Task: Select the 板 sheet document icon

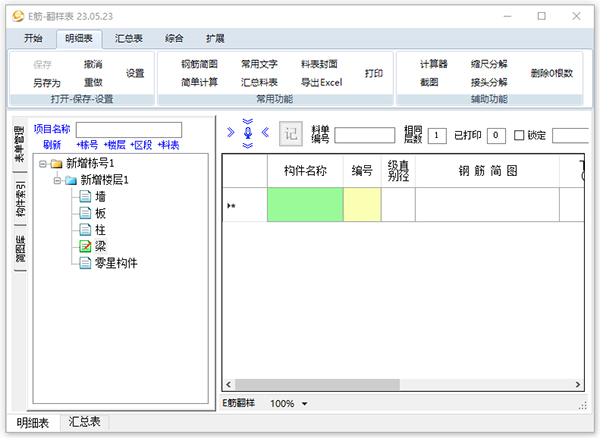Action: pos(85,213)
